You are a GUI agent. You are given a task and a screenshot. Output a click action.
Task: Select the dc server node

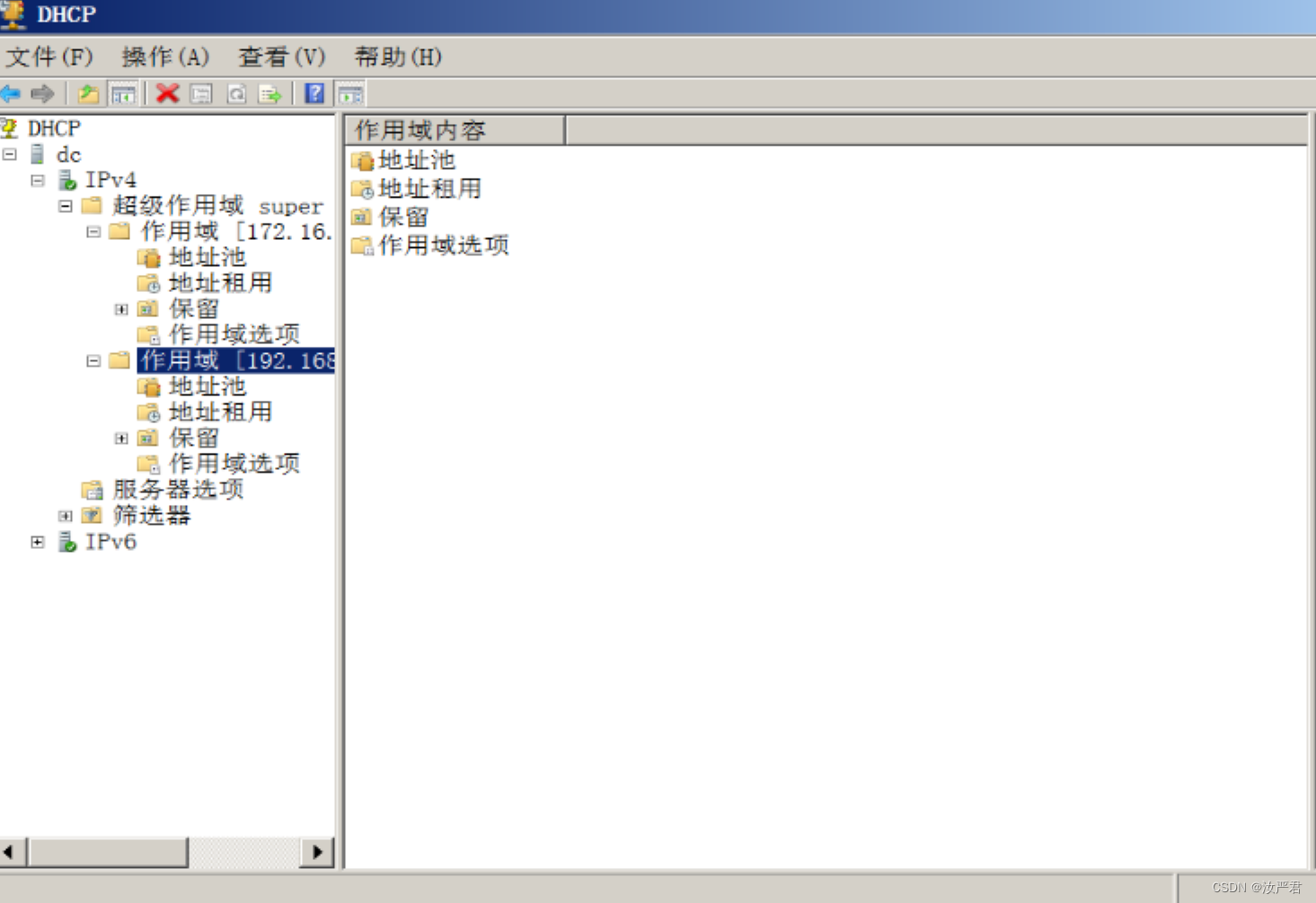pyautogui.click(x=69, y=154)
